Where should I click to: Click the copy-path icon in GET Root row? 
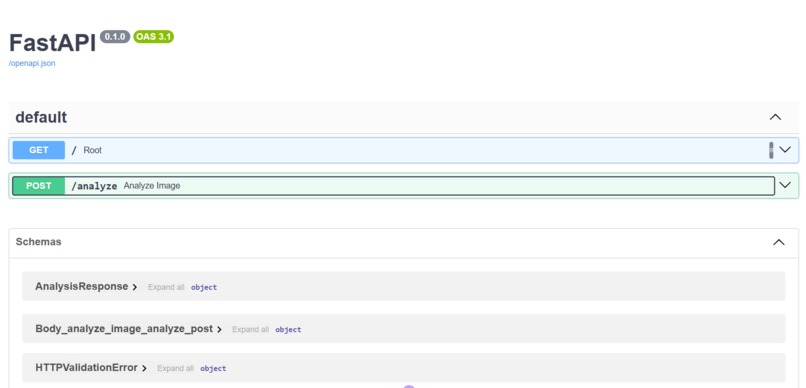771,150
